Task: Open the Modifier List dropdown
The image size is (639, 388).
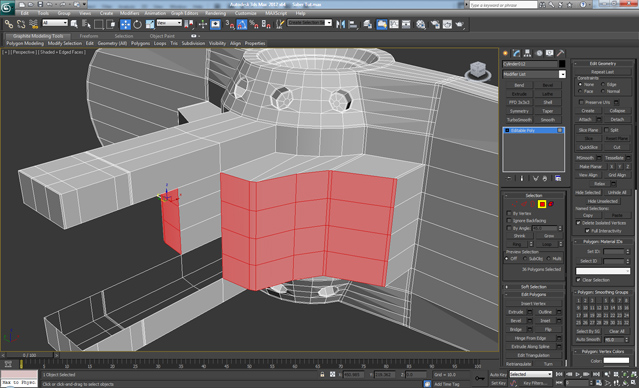Action: pos(534,74)
